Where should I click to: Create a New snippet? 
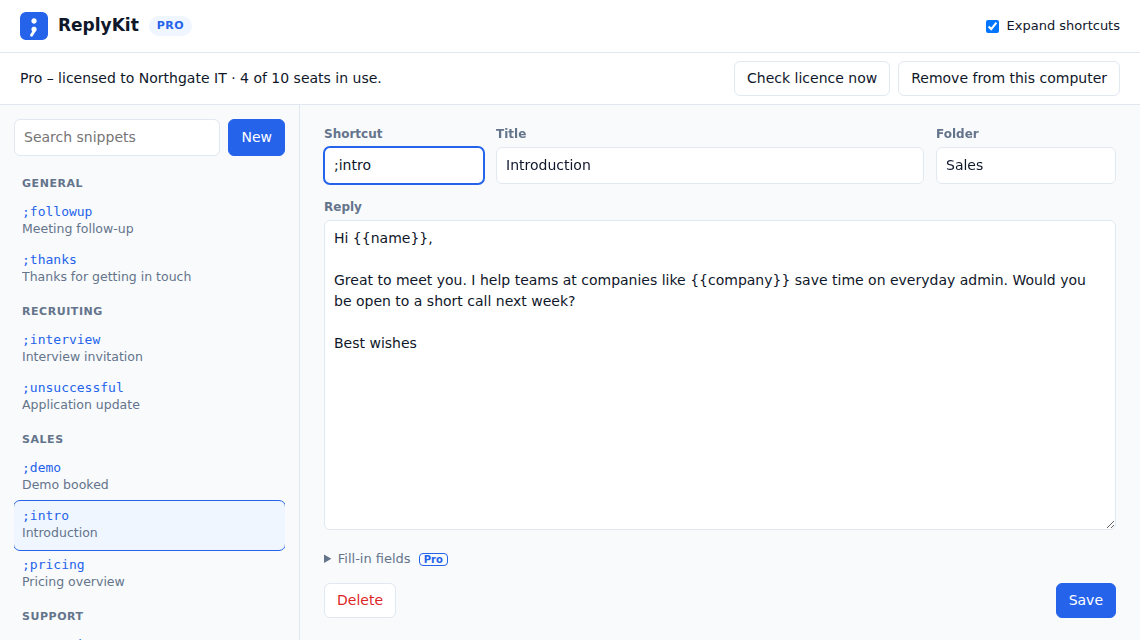point(257,137)
